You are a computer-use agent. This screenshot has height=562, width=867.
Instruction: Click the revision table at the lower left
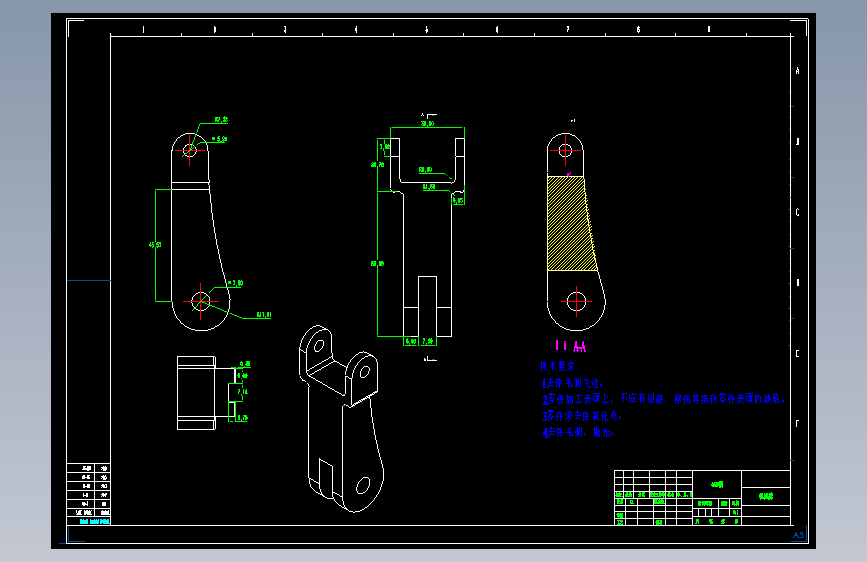(x=88, y=494)
